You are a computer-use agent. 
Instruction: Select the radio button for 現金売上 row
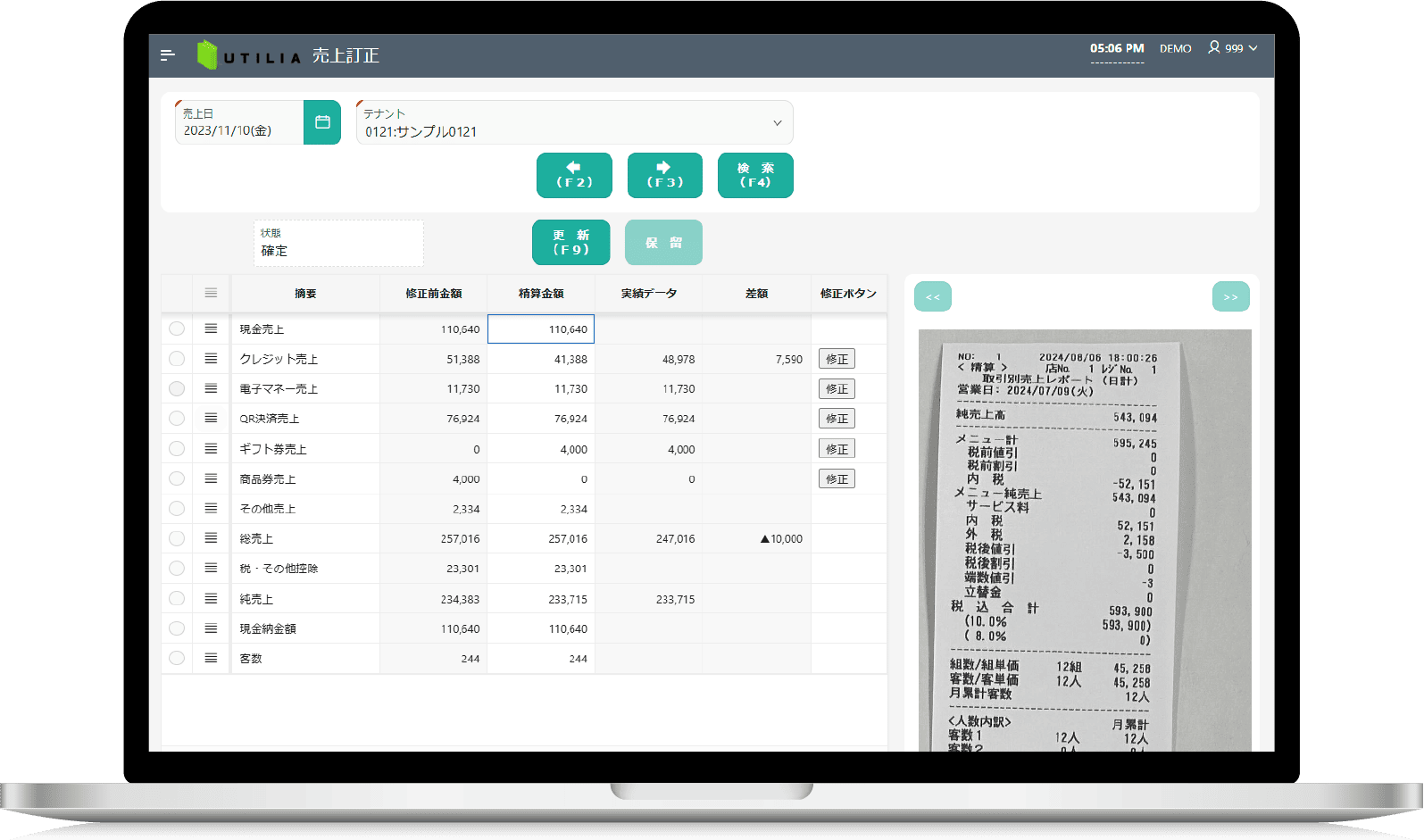(177, 329)
